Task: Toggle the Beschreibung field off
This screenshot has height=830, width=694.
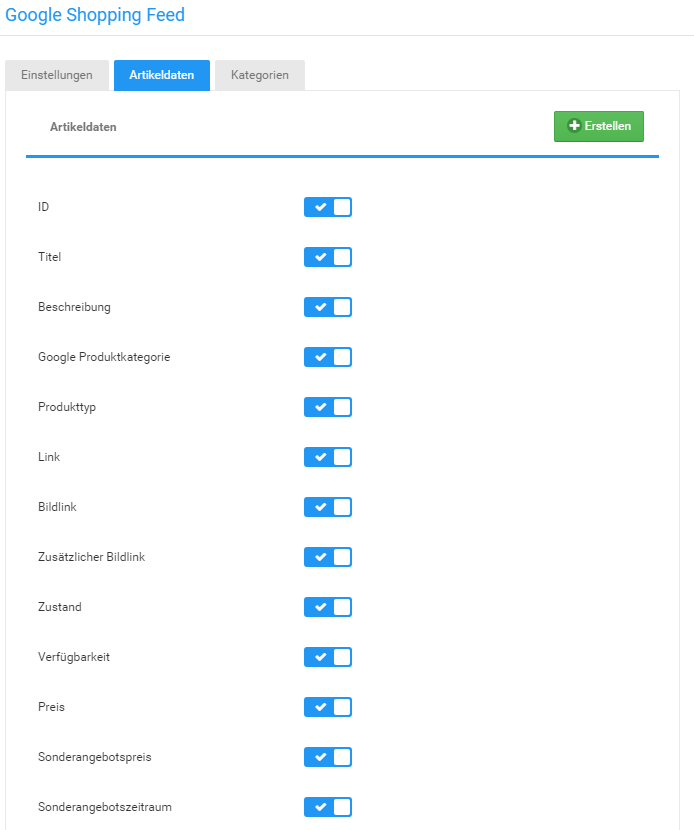Action: click(x=328, y=307)
